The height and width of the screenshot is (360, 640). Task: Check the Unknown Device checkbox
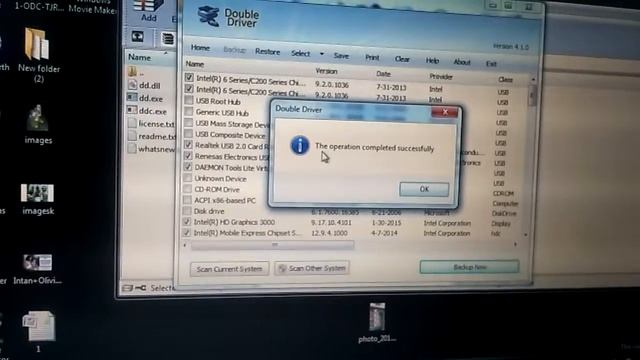coord(187,178)
